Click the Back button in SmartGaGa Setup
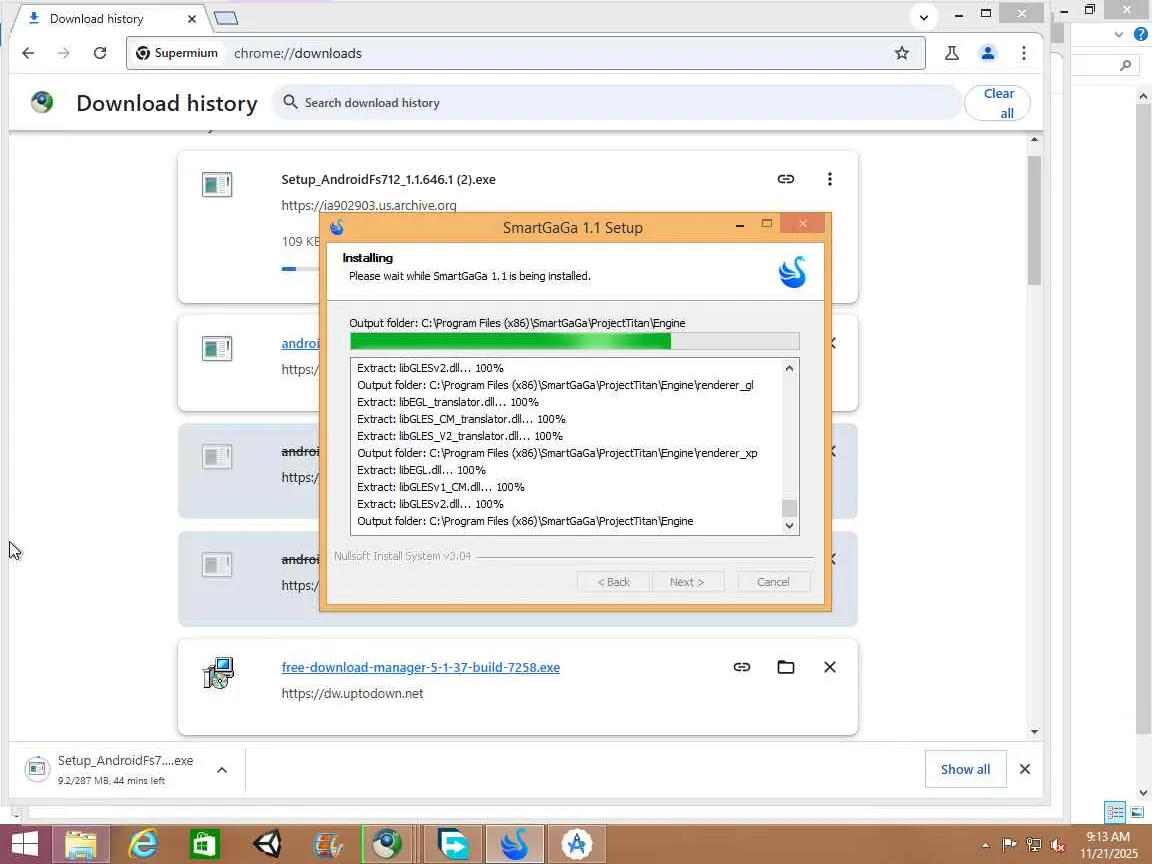This screenshot has width=1152, height=864. pyautogui.click(x=613, y=582)
